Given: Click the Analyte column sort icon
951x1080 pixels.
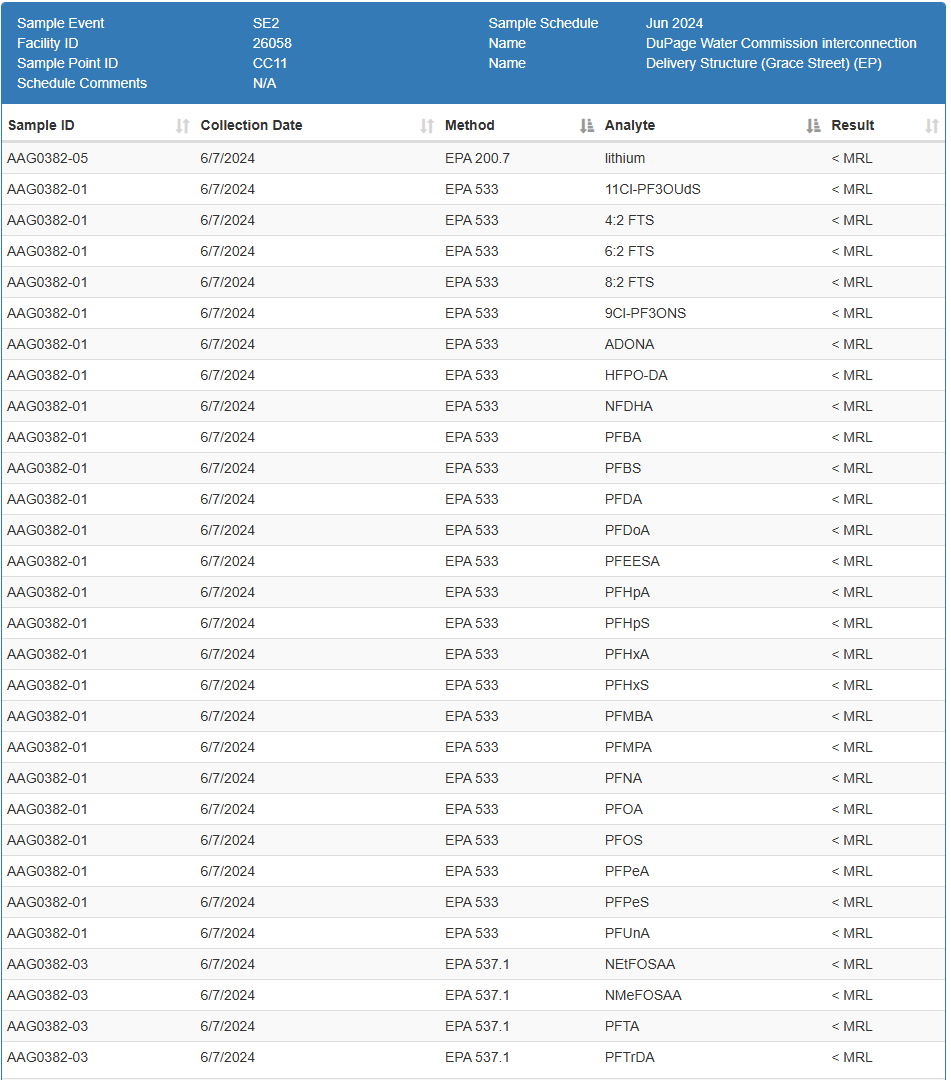Looking at the screenshot, I should tap(813, 126).
